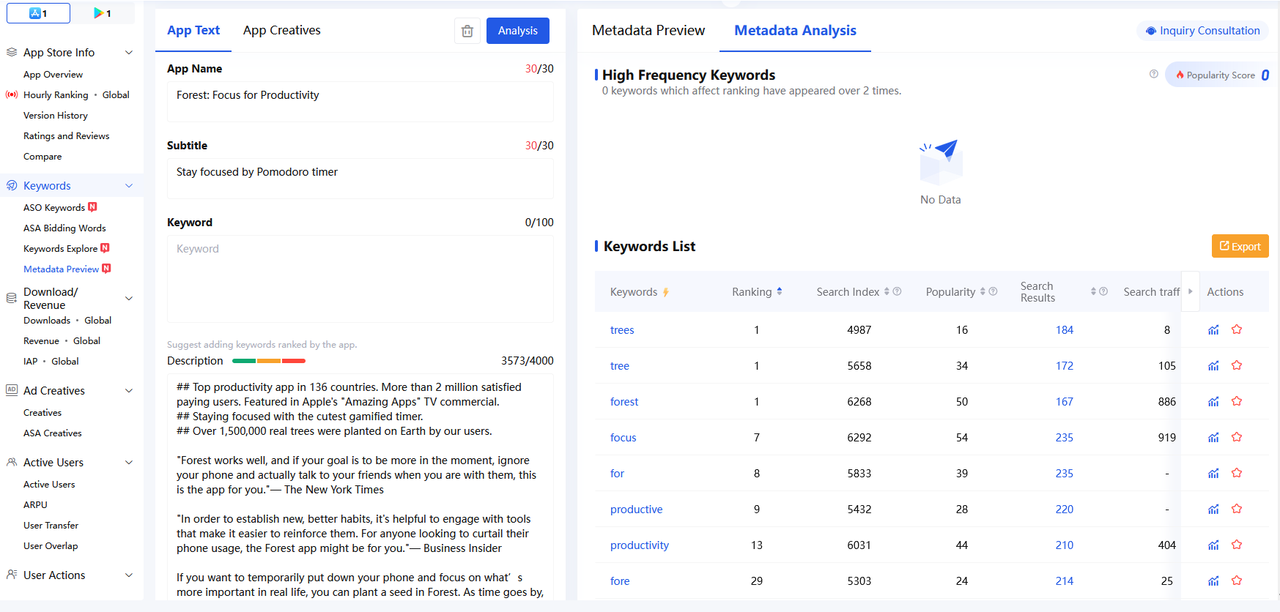Expand the User Actions sidebar section
1280x612 pixels.
coord(128,576)
